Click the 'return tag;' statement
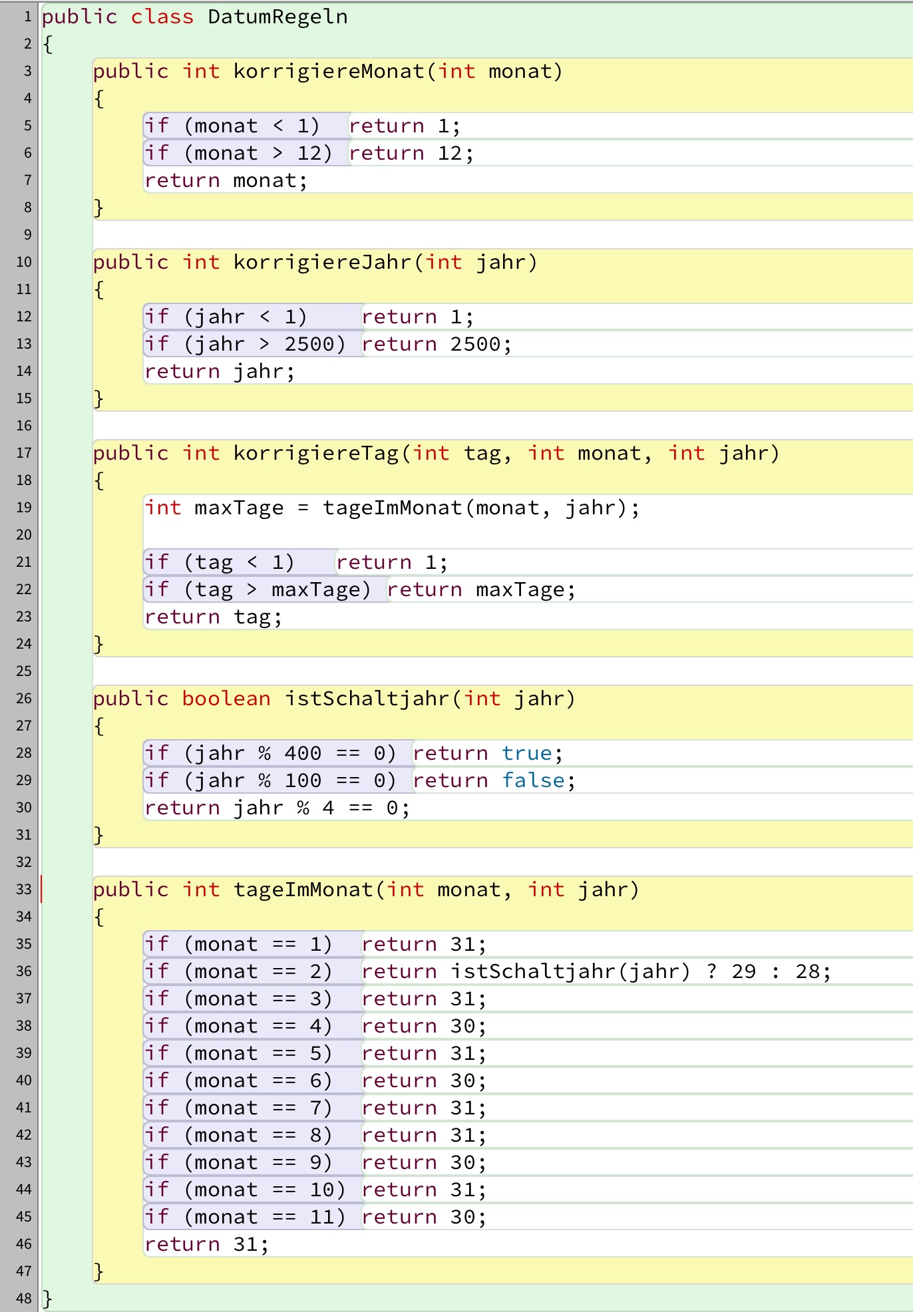 pyautogui.click(x=213, y=617)
